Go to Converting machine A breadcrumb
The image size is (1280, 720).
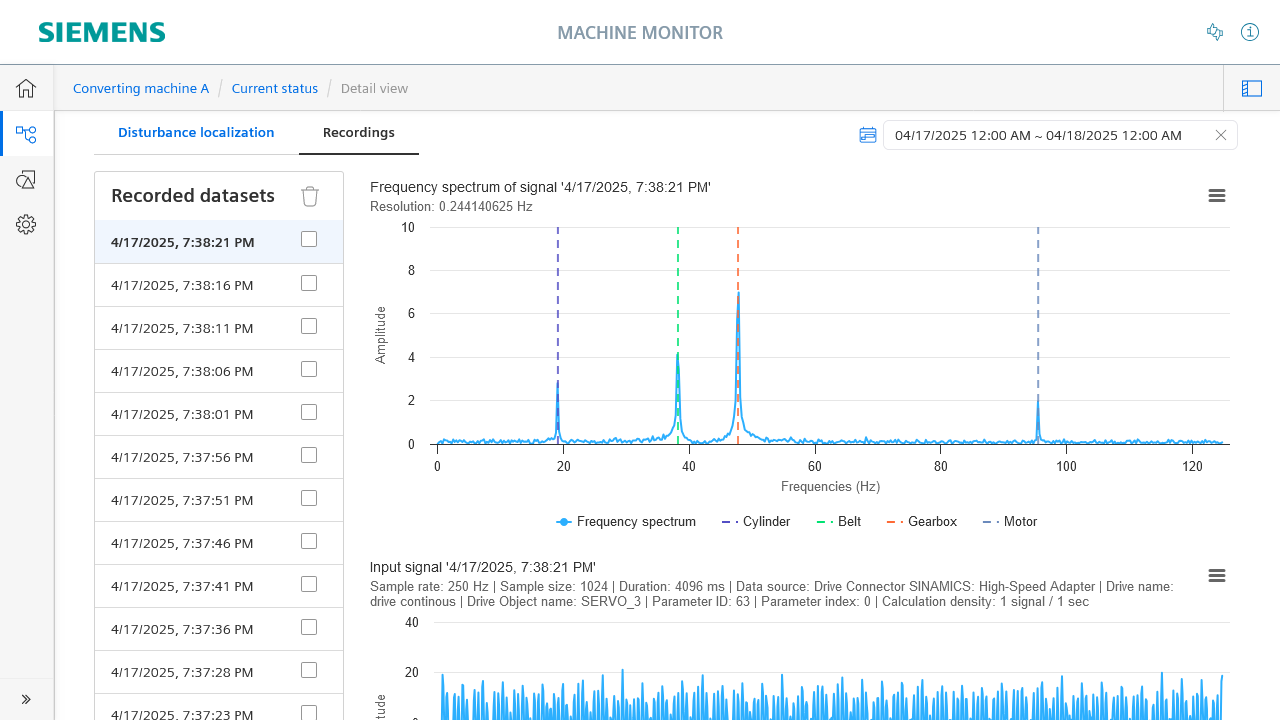tap(141, 89)
